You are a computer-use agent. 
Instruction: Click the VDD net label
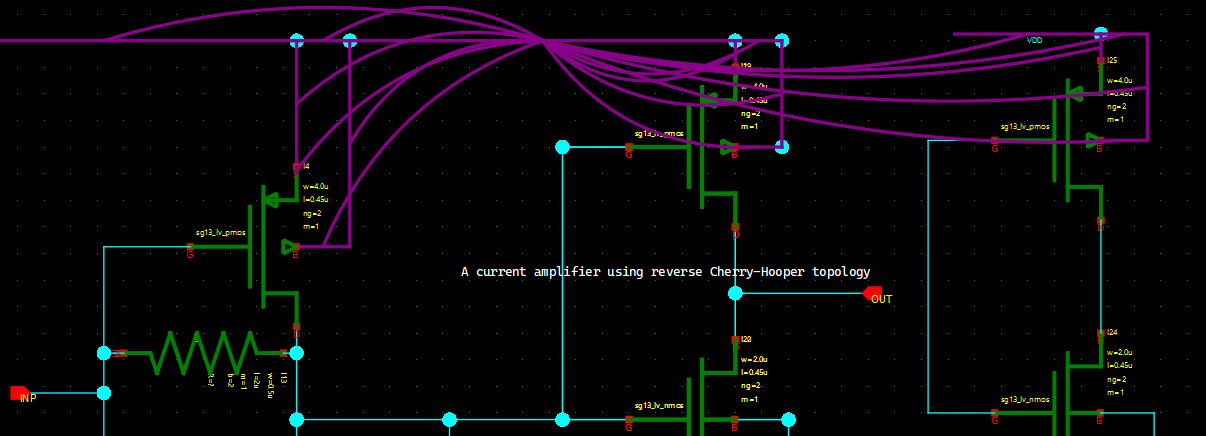1034,40
